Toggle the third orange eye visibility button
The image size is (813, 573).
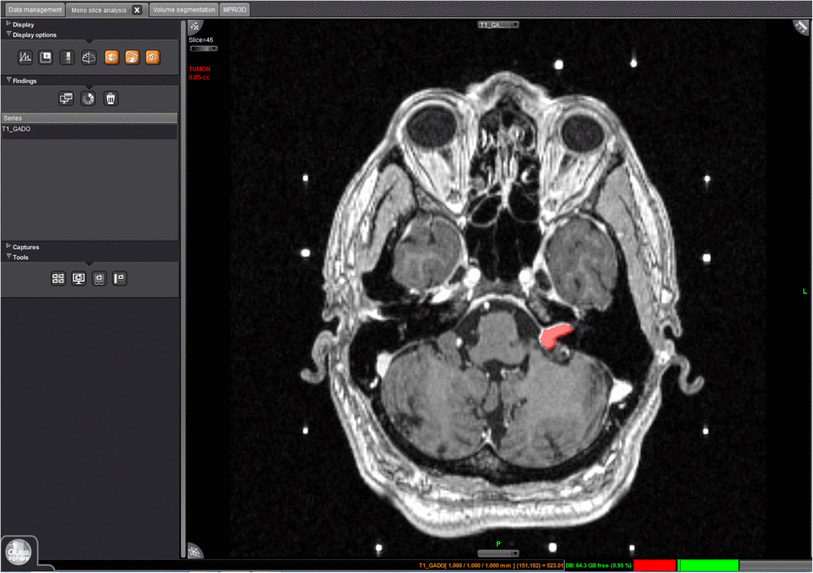pyautogui.click(x=153, y=58)
